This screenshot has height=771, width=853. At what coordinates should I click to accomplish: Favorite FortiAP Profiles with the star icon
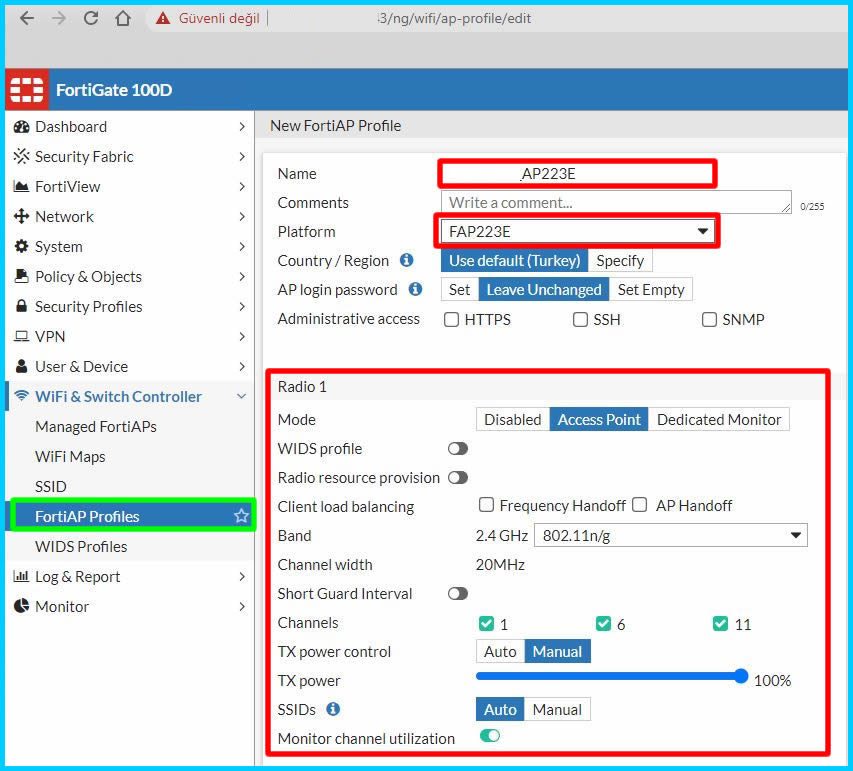pos(241,516)
